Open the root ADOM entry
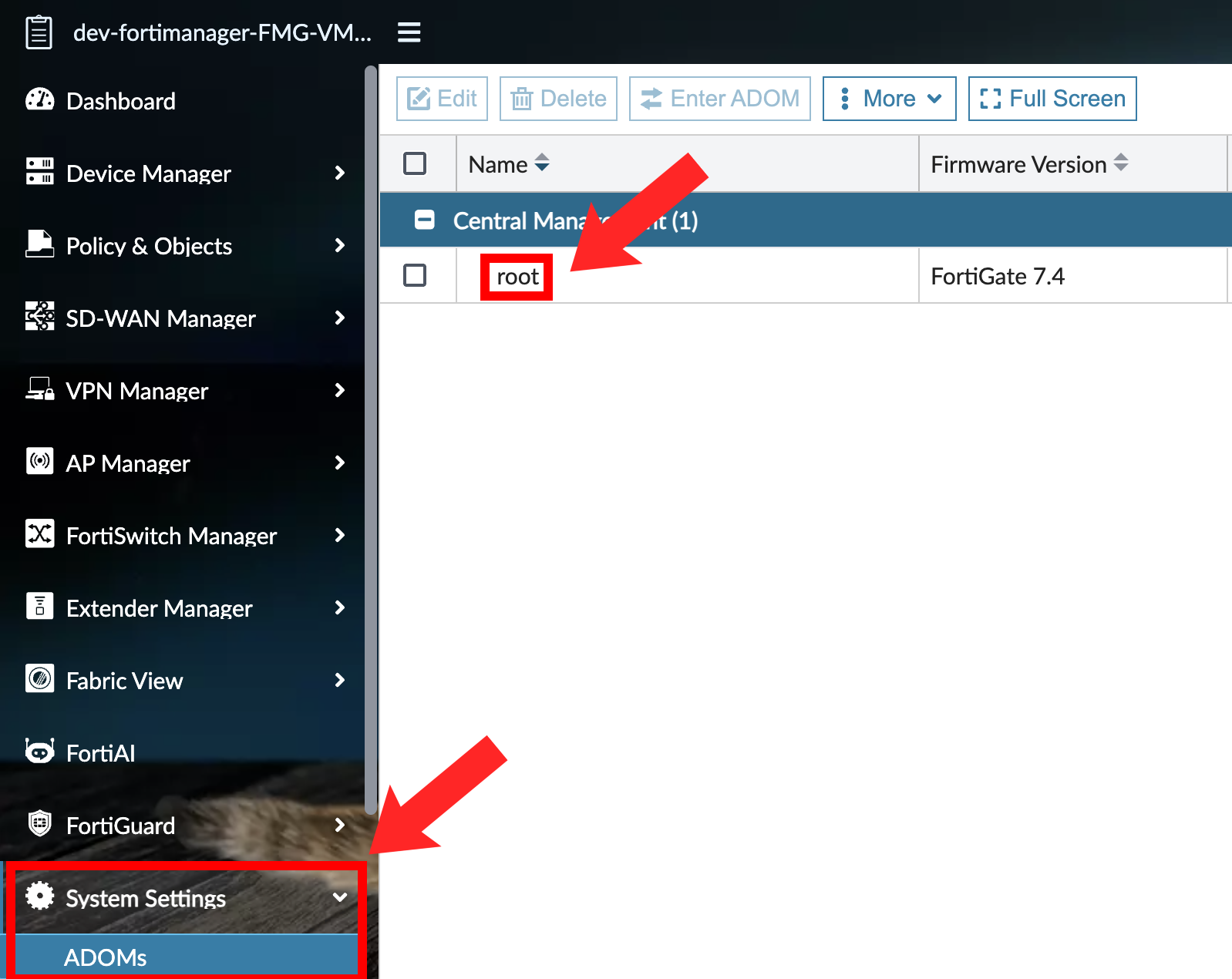1232x979 pixels. [517, 277]
